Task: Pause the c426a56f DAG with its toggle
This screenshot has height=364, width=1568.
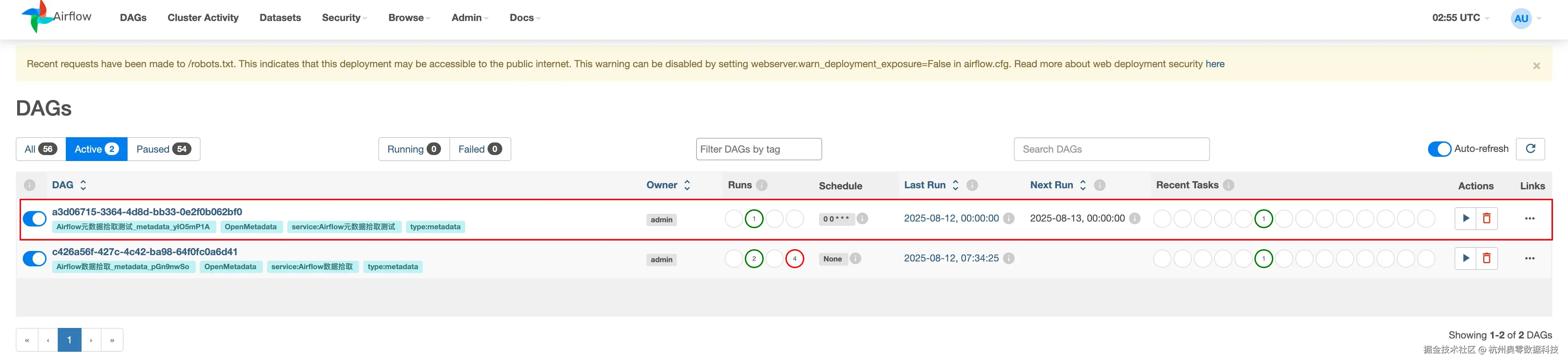Action: (x=35, y=259)
